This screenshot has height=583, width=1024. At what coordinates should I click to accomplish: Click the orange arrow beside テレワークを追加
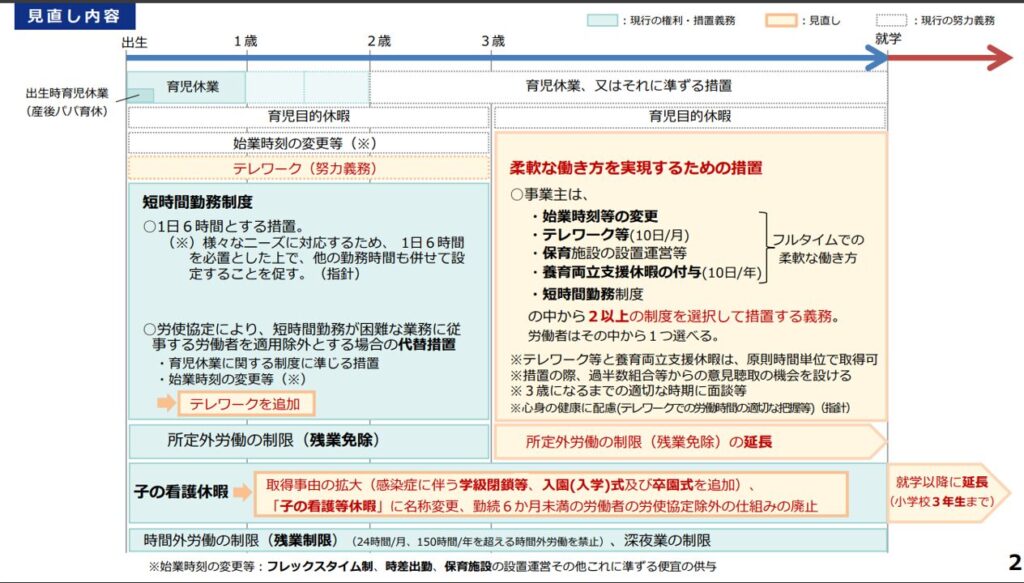coord(165,403)
